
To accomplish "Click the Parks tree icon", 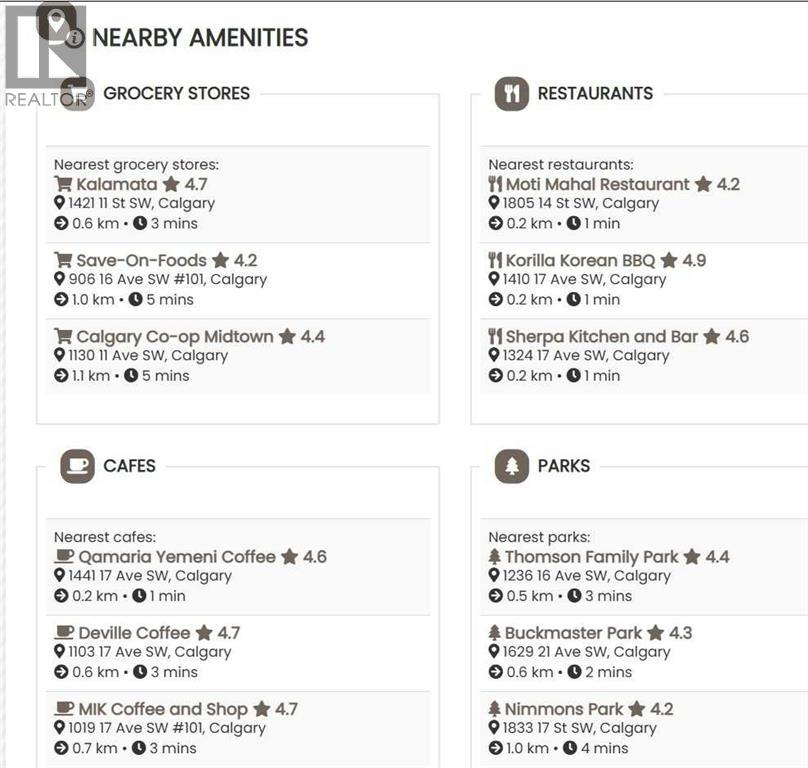I will (x=511, y=466).
